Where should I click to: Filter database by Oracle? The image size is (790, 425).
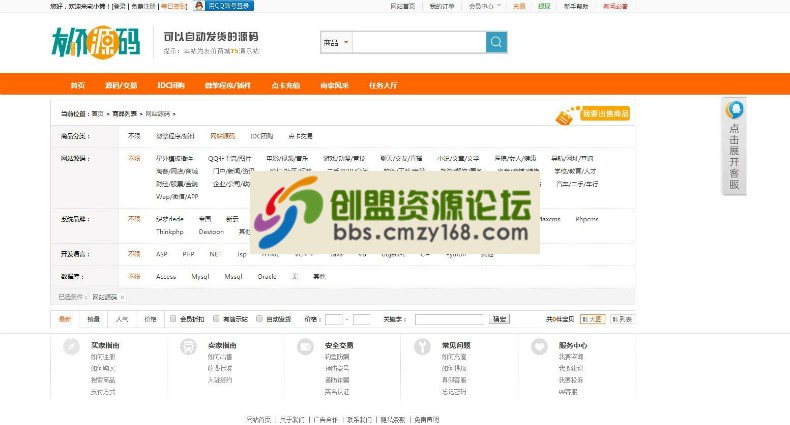click(x=267, y=277)
